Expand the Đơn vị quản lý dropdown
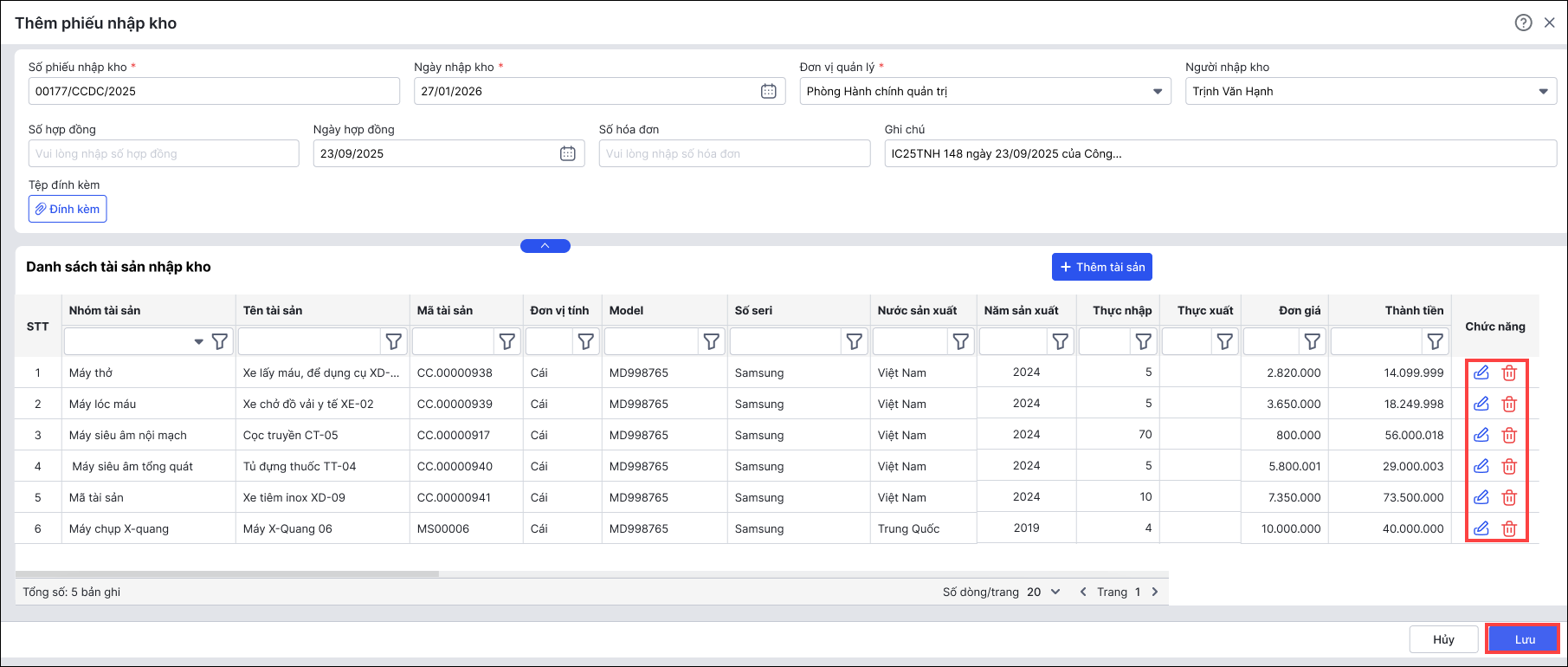Image resolution: width=1568 pixels, height=667 pixels. point(1158,91)
